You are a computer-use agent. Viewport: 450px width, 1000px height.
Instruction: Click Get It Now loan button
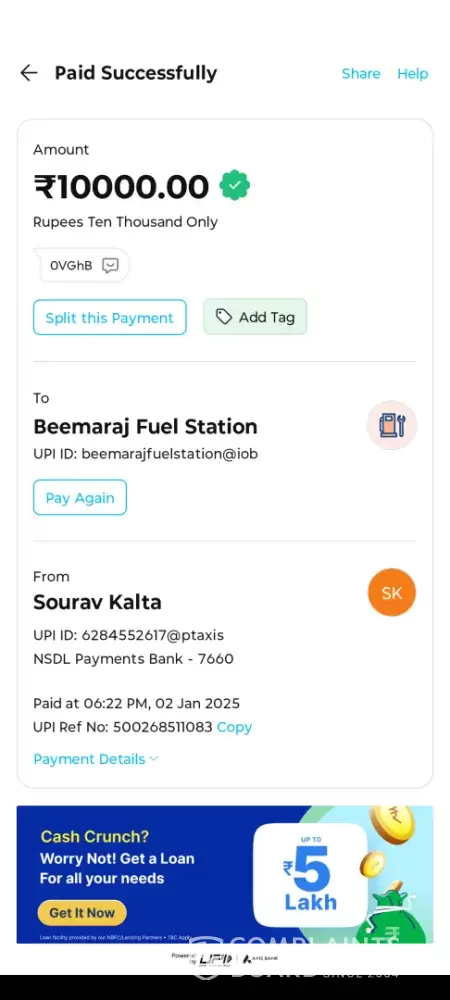82,913
